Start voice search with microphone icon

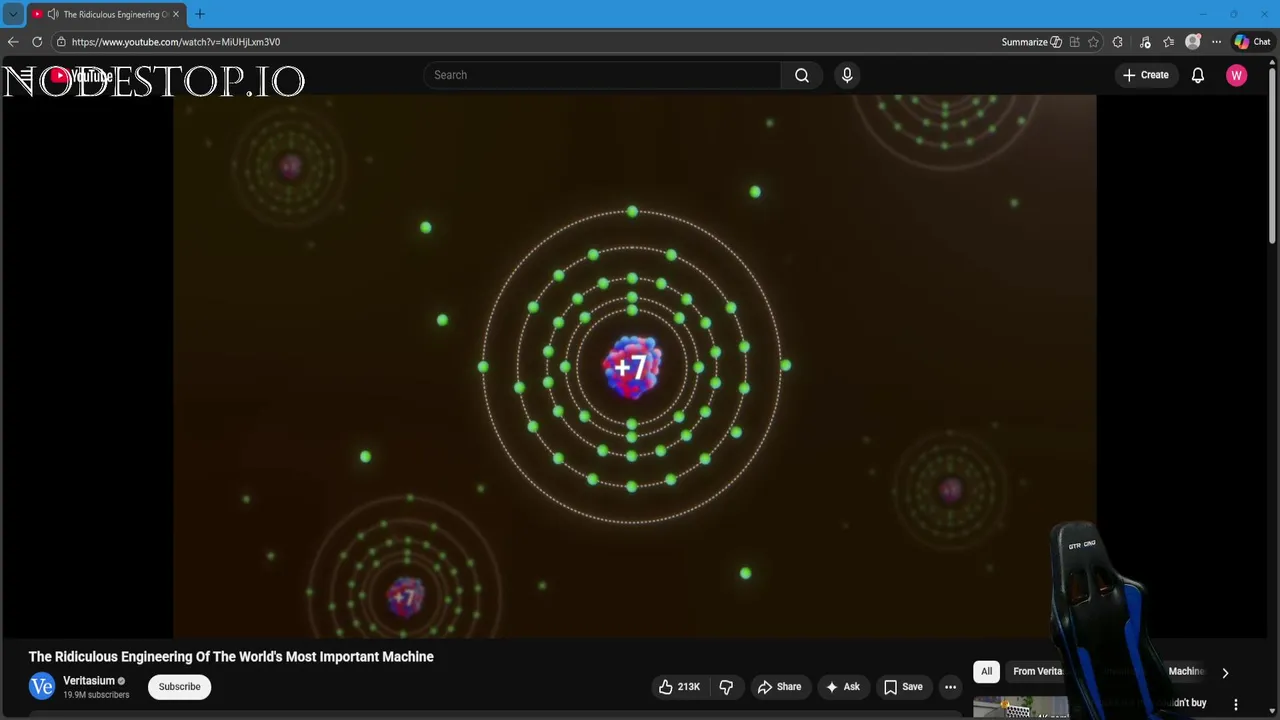click(x=847, y=75)
